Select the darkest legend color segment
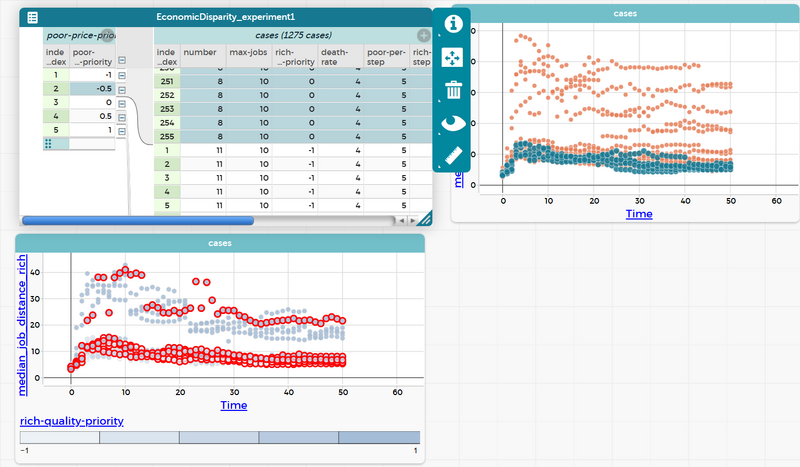Screen dimensions: 800x467 click(380, 438)
